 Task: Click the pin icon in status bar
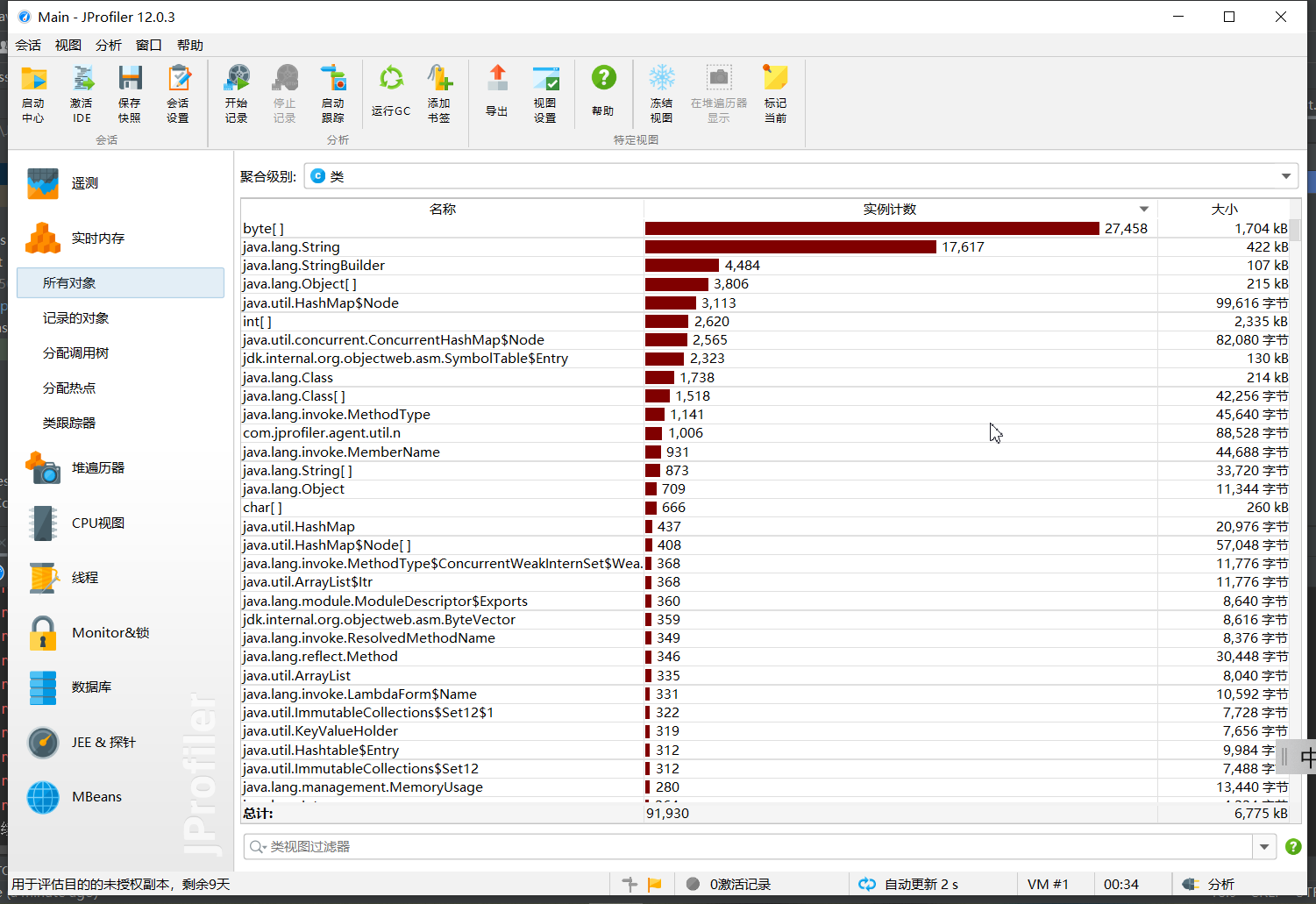(630, 884)
